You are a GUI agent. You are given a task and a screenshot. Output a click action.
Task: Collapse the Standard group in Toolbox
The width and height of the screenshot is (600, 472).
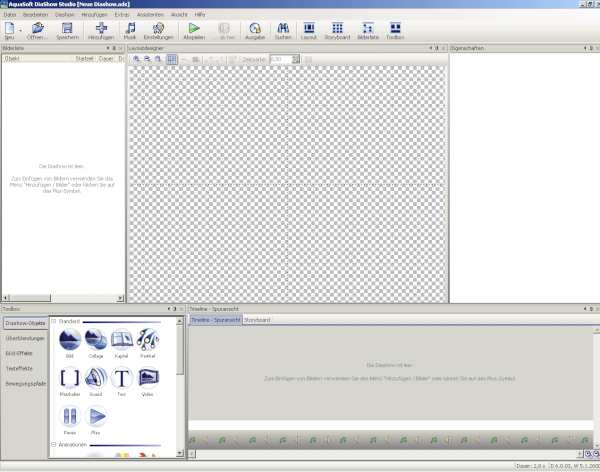tap(53, 321)
